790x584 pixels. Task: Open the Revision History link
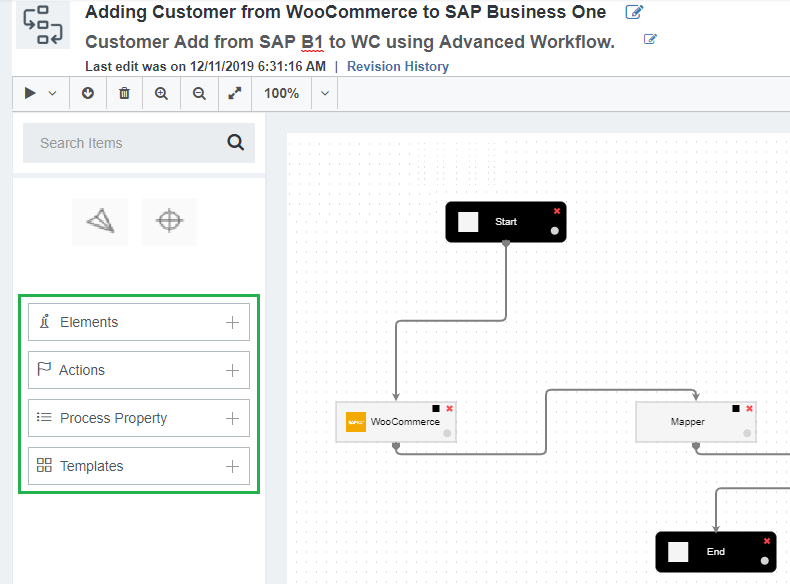(397, 66)
